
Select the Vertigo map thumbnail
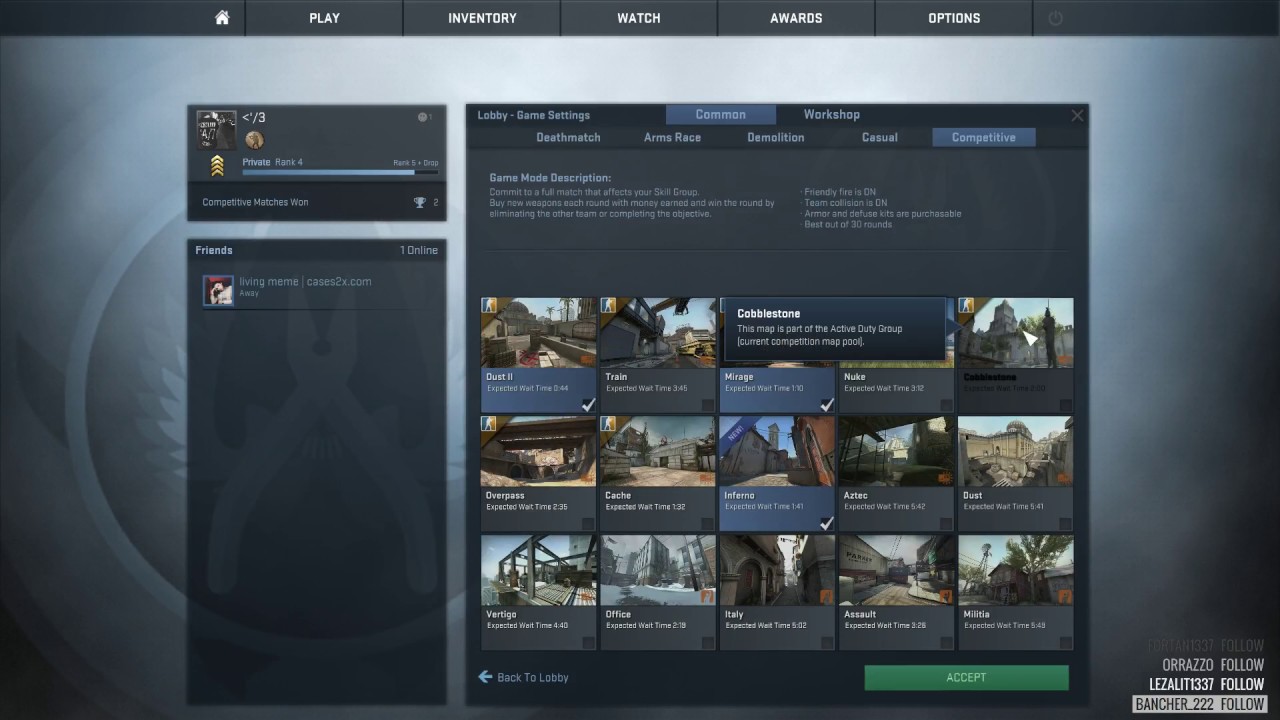(x=538, y=570)
